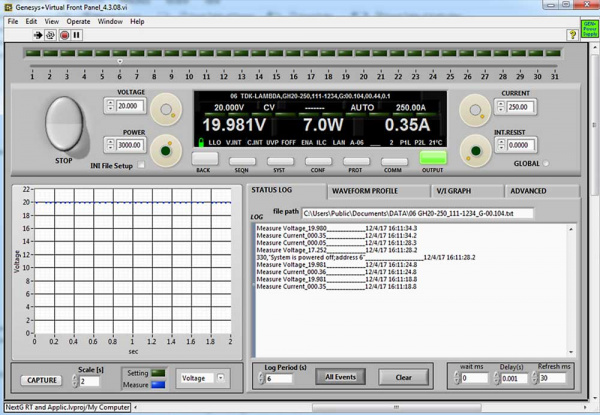Click the Clear log button
Image resolution: width=600 pixels, height=415 pixels.
coord(403,377)
